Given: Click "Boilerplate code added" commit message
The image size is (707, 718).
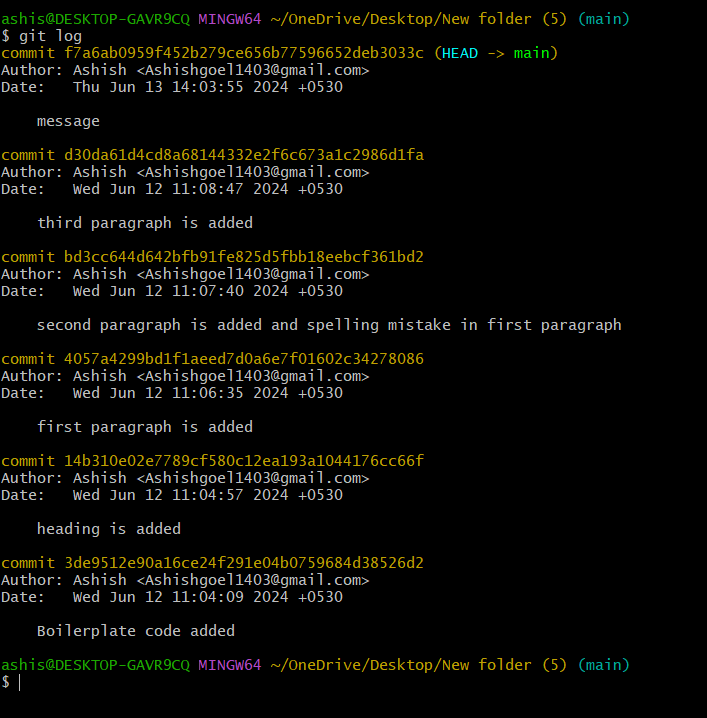Looking at the screenshot, I should point(136,631).
